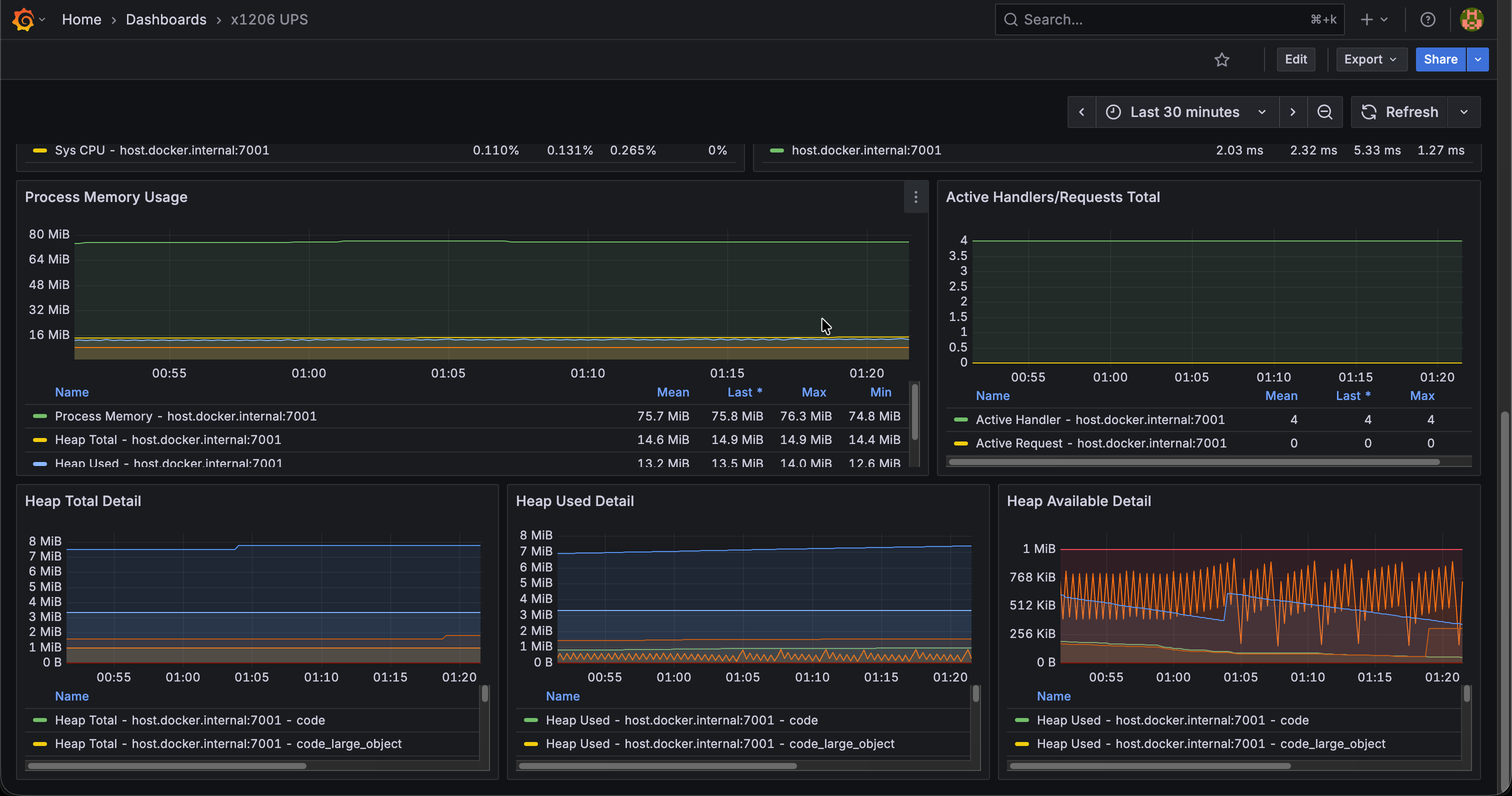Open the user avatar profile menu
This screenshot has height=796, width=1512.
point(1471,19)
